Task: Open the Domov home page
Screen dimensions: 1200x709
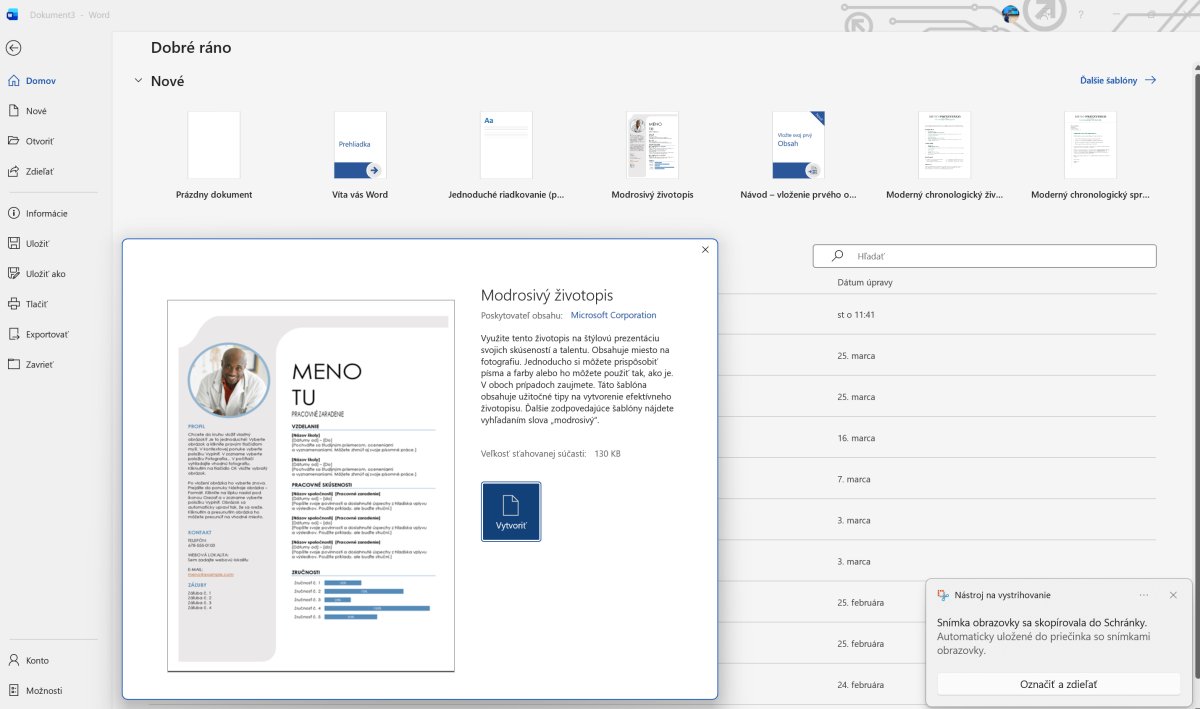Action: click(x=40, y=80)
